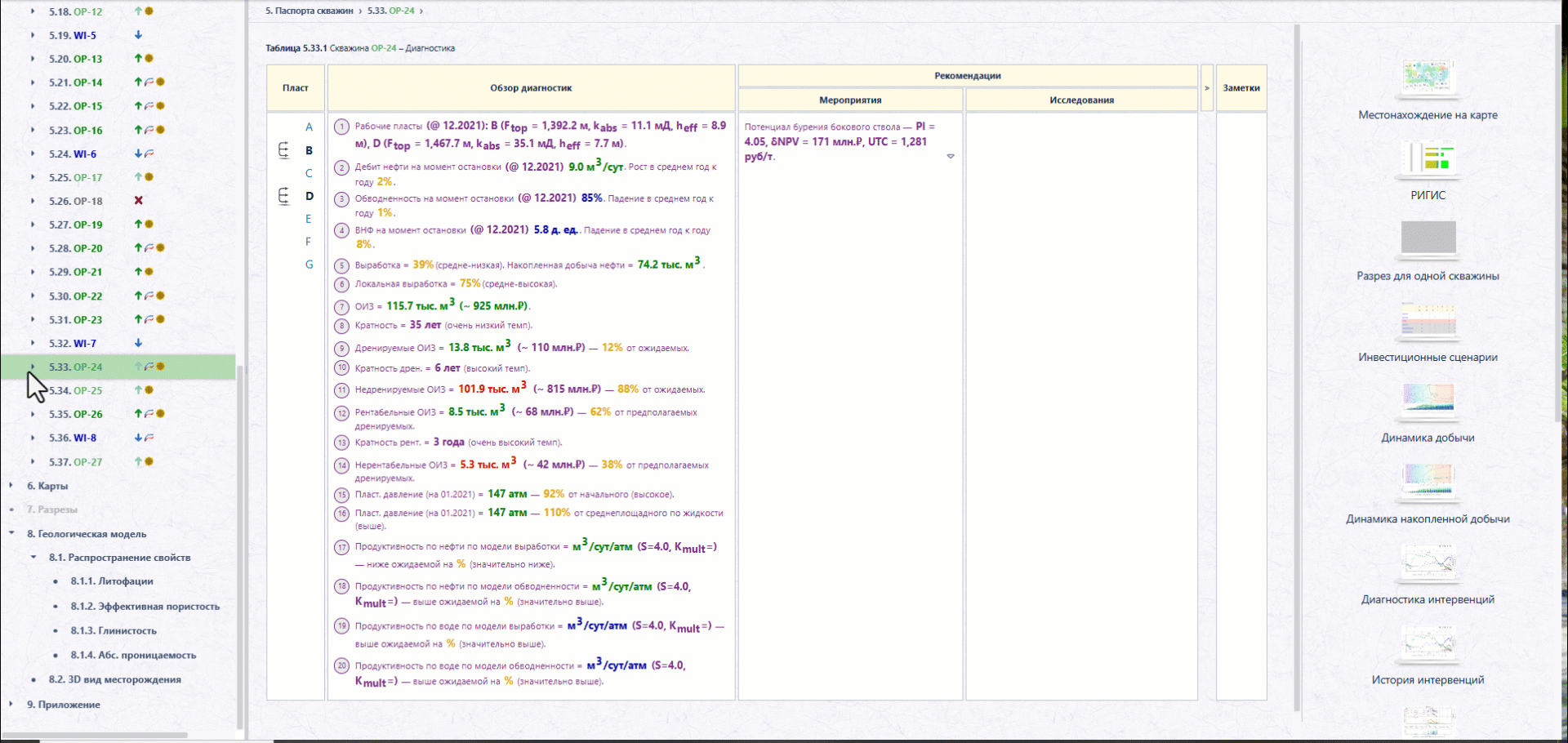Click the blue down arrow beside WI-5
The height and width of the screenshot is (743, 1568).
139,35
